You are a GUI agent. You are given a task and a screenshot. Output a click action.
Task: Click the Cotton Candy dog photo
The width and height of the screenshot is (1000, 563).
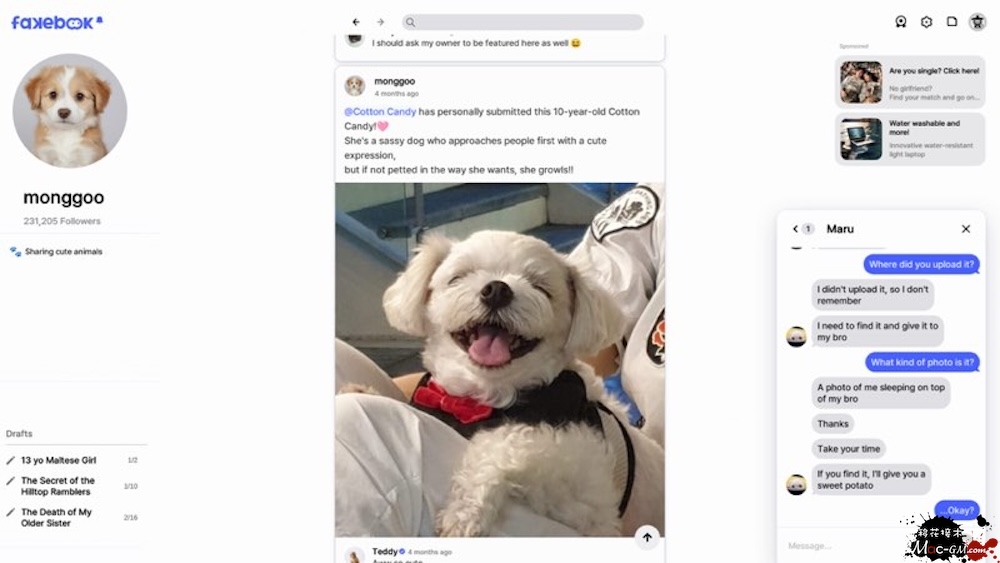click(x=499, y=360)
